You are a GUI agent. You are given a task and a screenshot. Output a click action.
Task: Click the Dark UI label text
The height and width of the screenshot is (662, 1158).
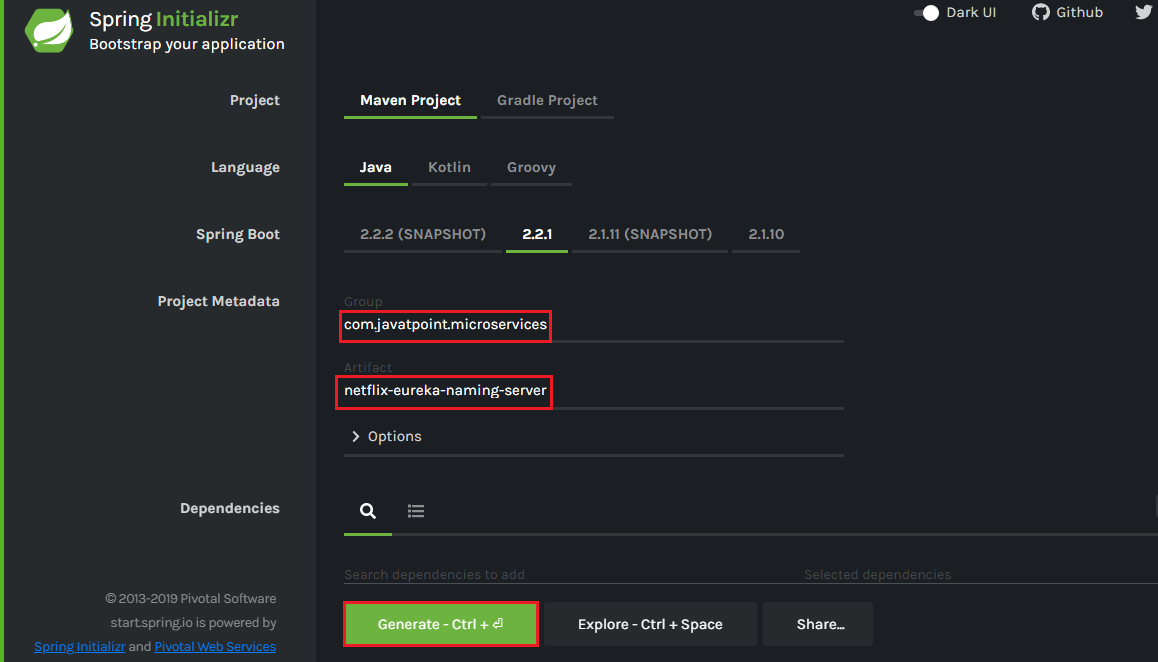click(971, 13)
